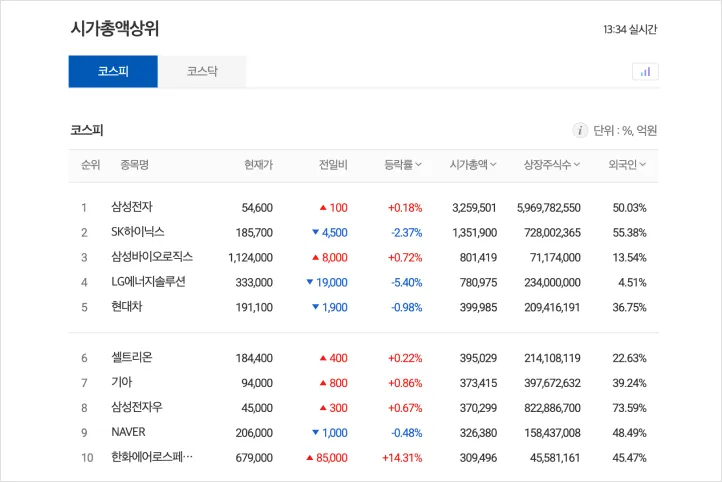Click the price 185,700 for SK하이닉스

coord(254,233)
